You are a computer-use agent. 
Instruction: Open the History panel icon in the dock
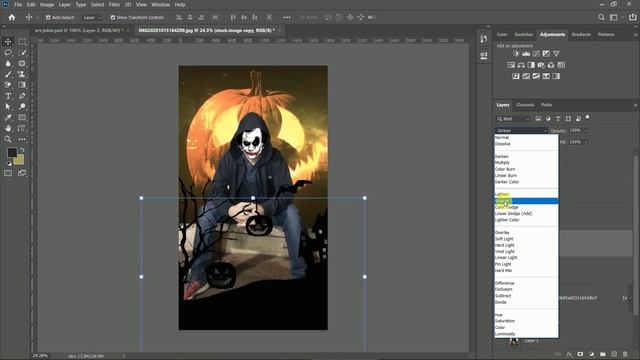pos(484,39)
